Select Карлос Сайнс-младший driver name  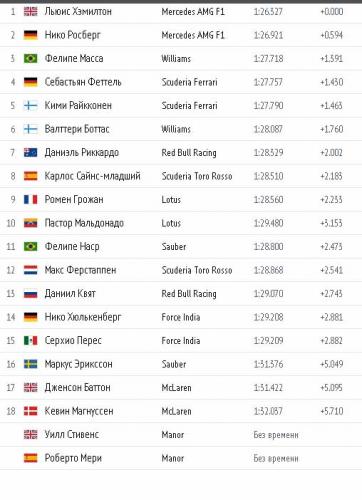pyautogui.click(x=93, y=176)
